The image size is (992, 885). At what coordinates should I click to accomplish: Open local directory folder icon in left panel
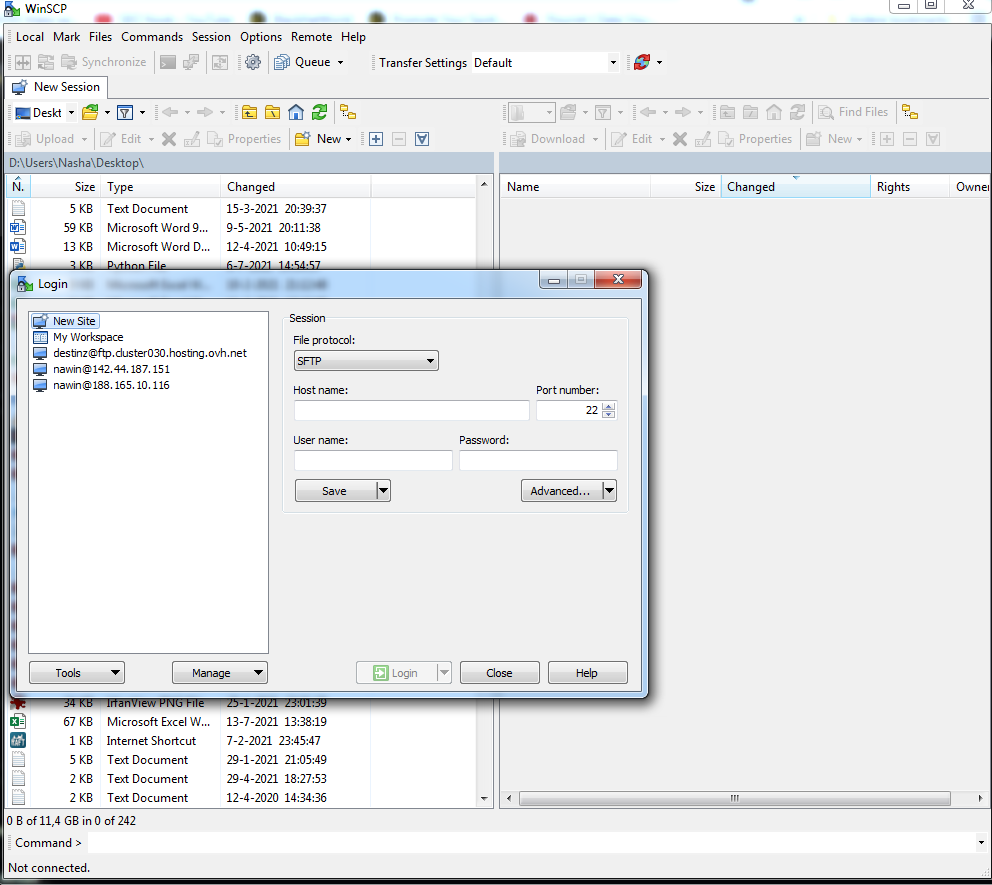90,113
